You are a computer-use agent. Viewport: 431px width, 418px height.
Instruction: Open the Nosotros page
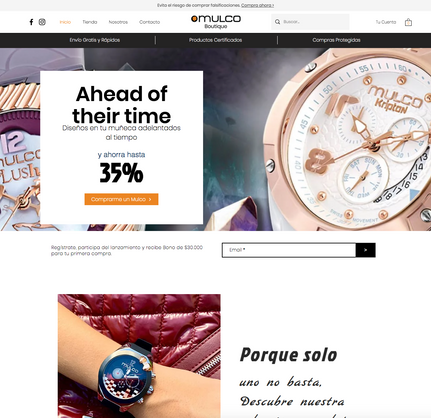(118, 22)
